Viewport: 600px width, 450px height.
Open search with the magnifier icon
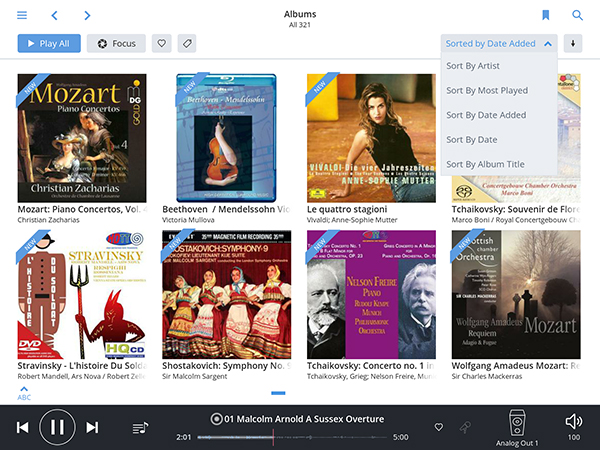pyautogui.click(x=577, y=15)
